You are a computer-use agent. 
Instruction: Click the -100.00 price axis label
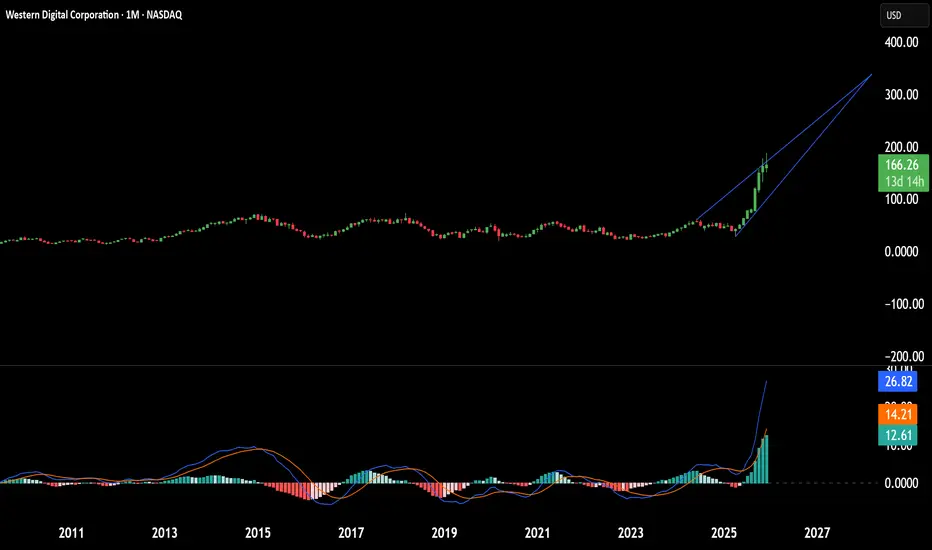click(x=904, y=304)
